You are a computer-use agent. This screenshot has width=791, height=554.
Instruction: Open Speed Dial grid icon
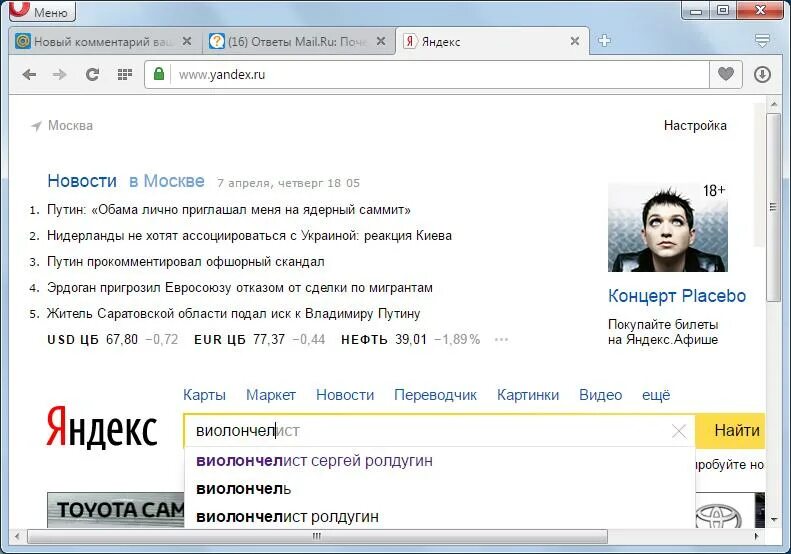click(x=125, y=75)
